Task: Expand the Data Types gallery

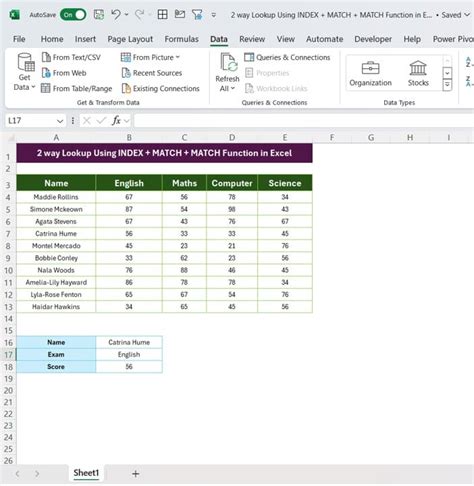Action: 447,85
